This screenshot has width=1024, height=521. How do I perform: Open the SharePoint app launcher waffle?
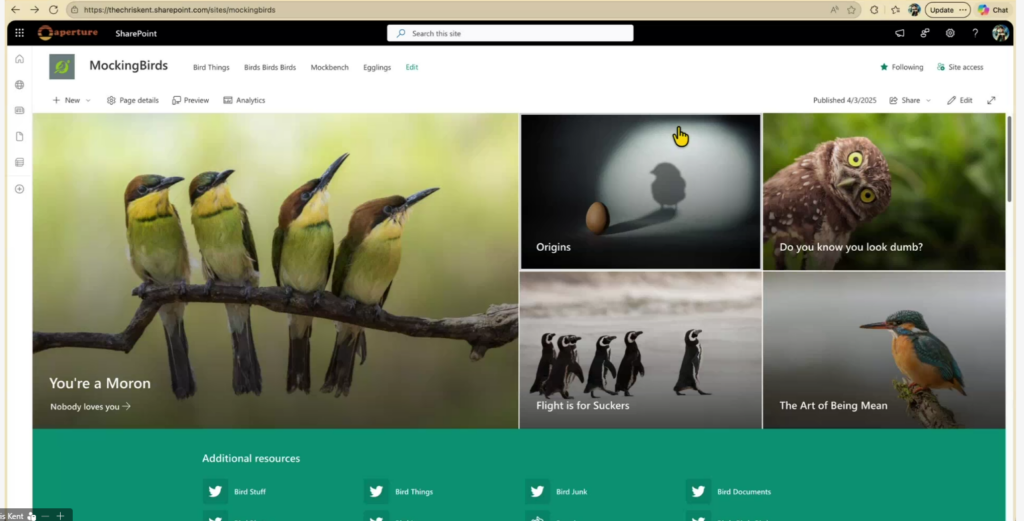pyautogui.click(x=19, y=33)
